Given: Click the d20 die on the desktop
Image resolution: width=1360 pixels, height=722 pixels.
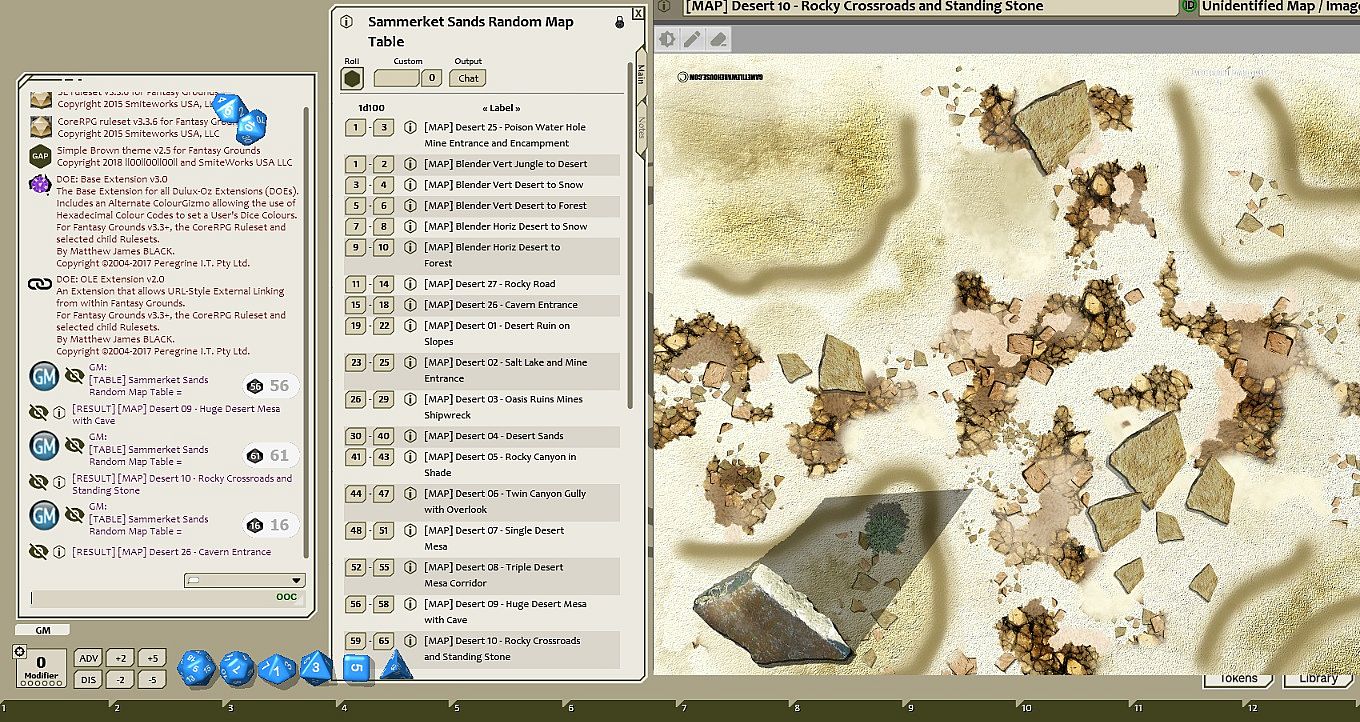Looking at the screenshot, I should (198, 667).
